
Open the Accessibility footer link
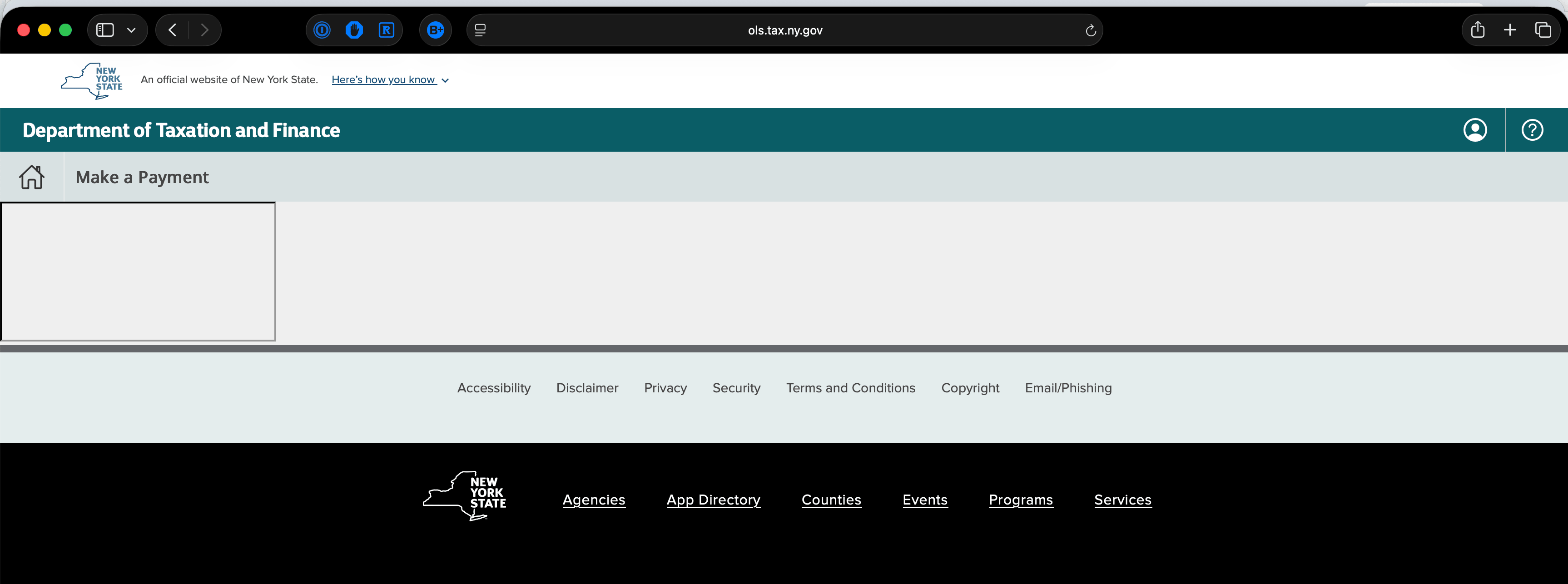pyautogui.click(x=494, y=388)
